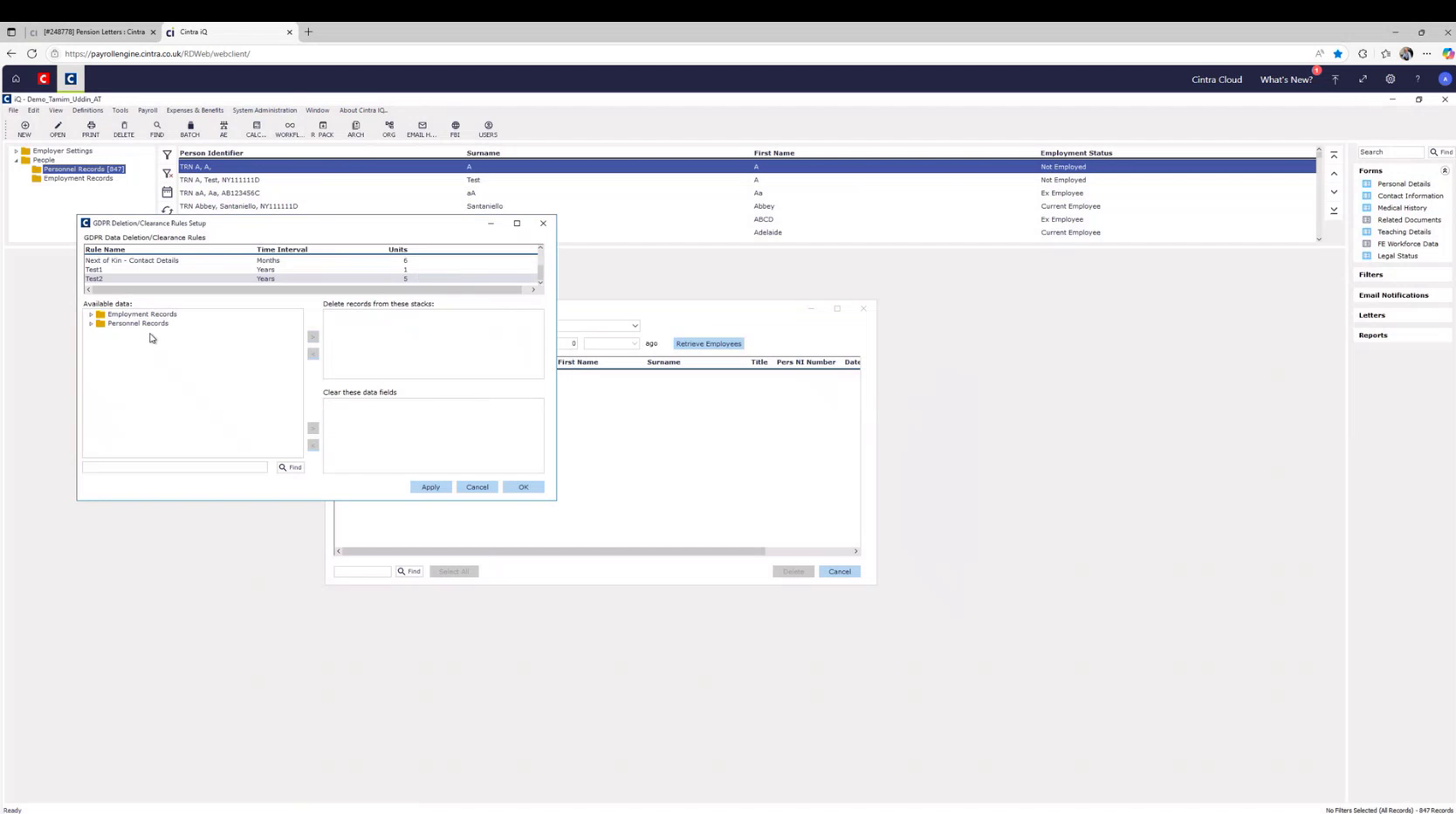
Task: Open the R PACK toolbar icon
Action: pyautogui.click(x=323, y=129)
